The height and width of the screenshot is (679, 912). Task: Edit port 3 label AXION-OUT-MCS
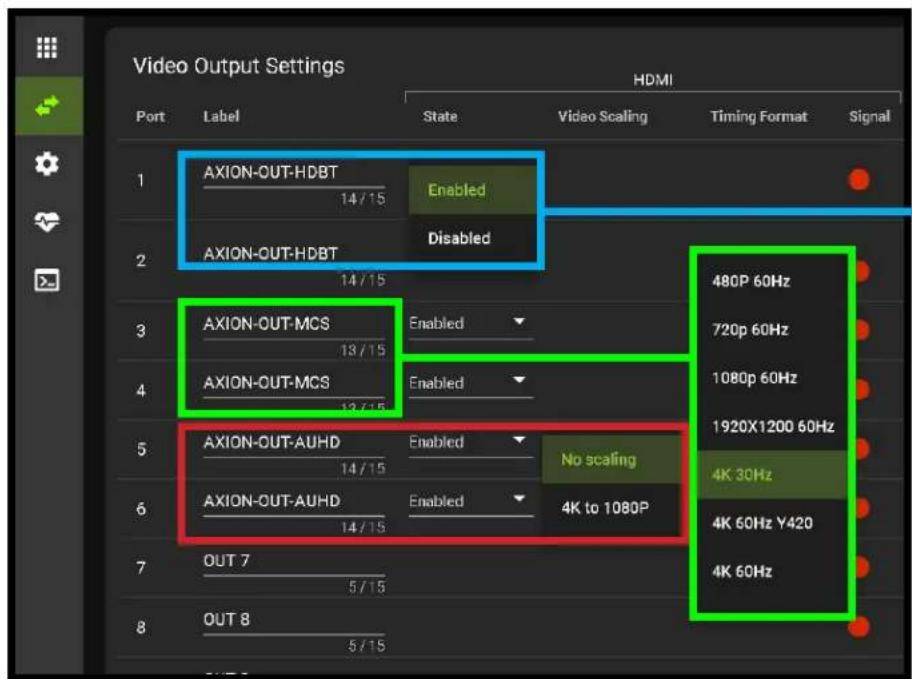pos(294,324)
